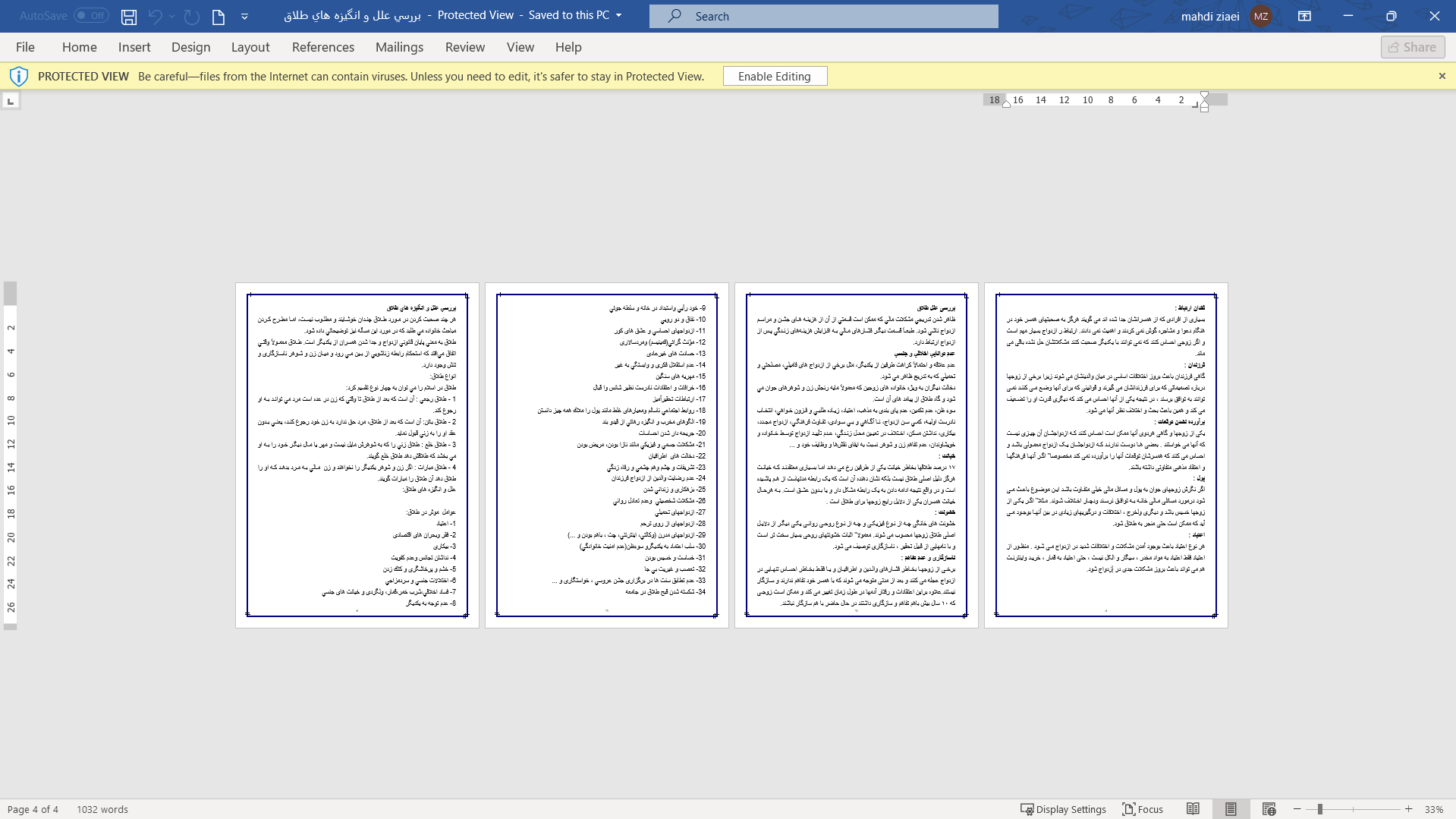Open the mahdi ziaei account name

(1210, 16)
